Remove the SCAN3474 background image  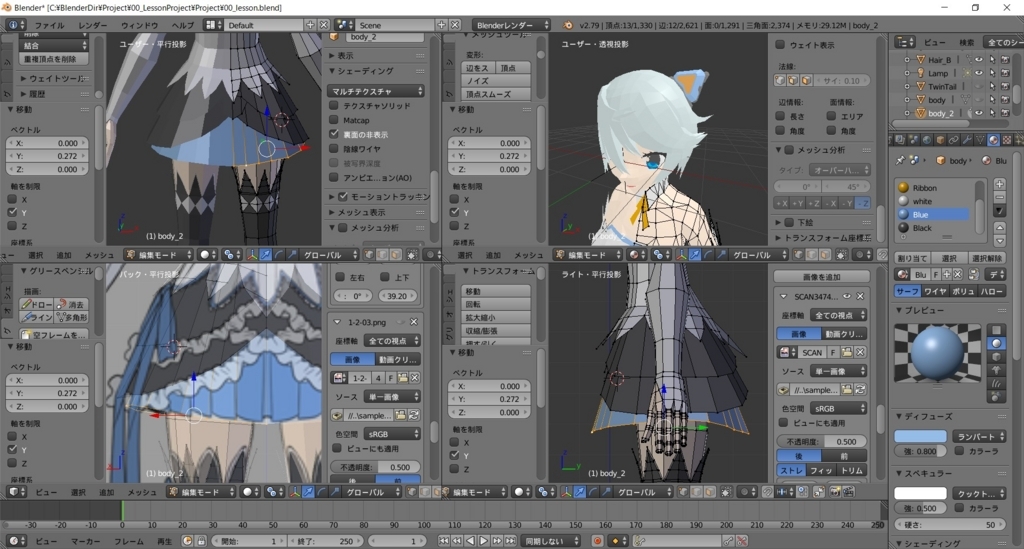860,296
